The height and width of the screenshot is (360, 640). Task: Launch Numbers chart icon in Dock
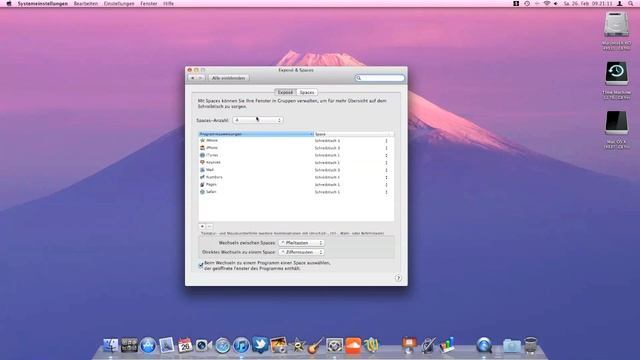447,345
